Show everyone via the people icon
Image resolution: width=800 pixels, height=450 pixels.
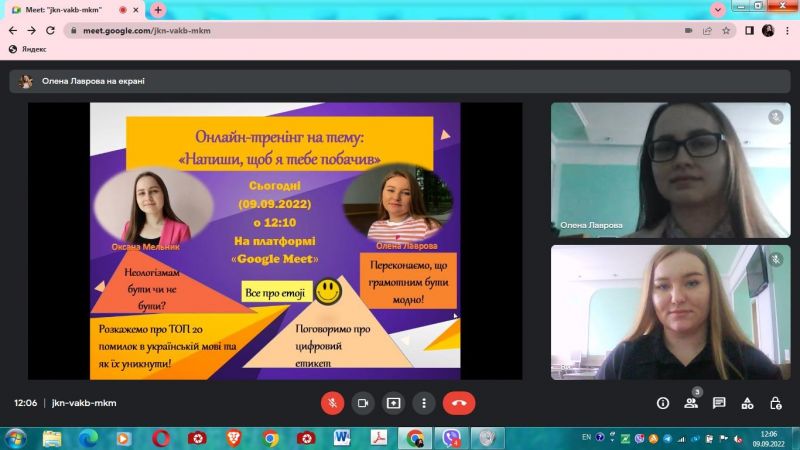[x=691, y=404]
